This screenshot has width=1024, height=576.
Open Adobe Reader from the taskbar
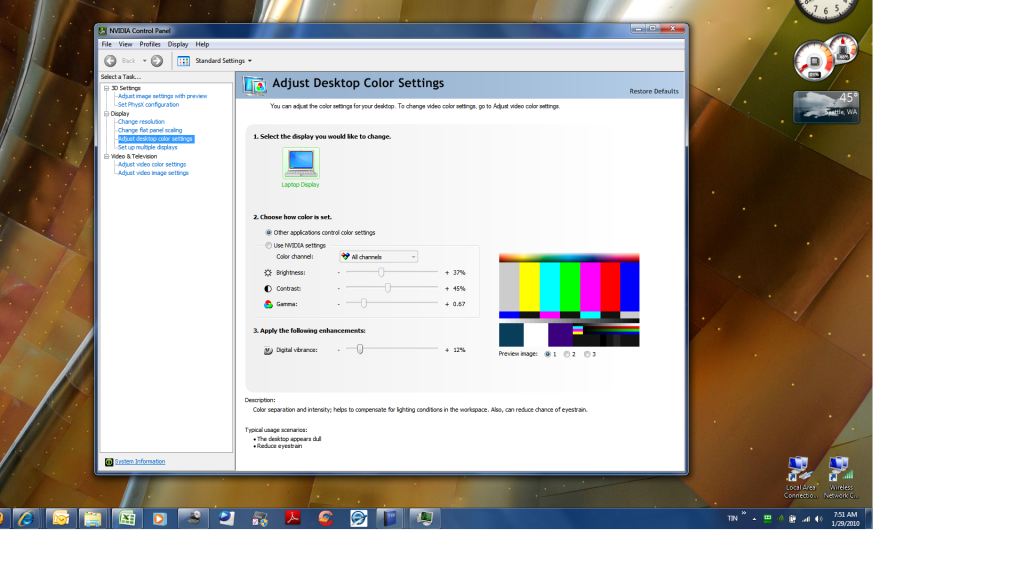click(x=292, y=519)
